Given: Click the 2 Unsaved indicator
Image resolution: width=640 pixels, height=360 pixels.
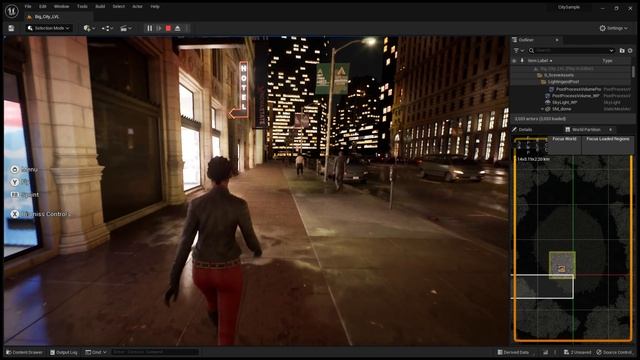Looking at the screenshot, I should coord(577,352).
